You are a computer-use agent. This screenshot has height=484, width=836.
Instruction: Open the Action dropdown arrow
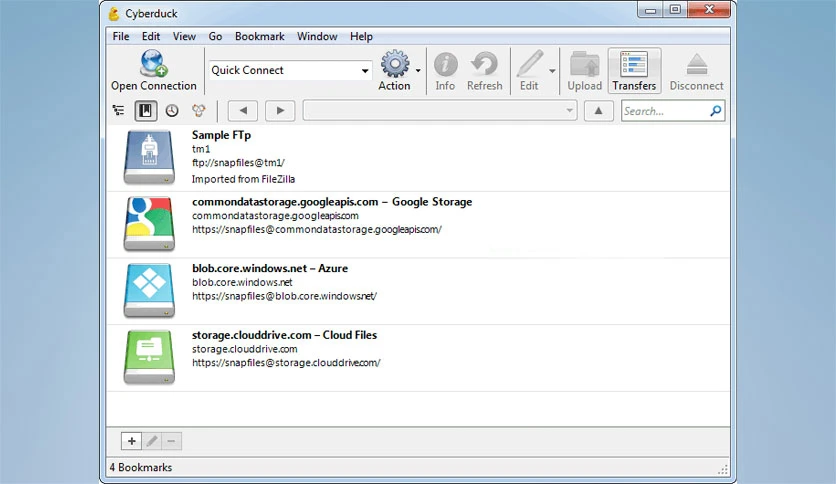(418, 70)
